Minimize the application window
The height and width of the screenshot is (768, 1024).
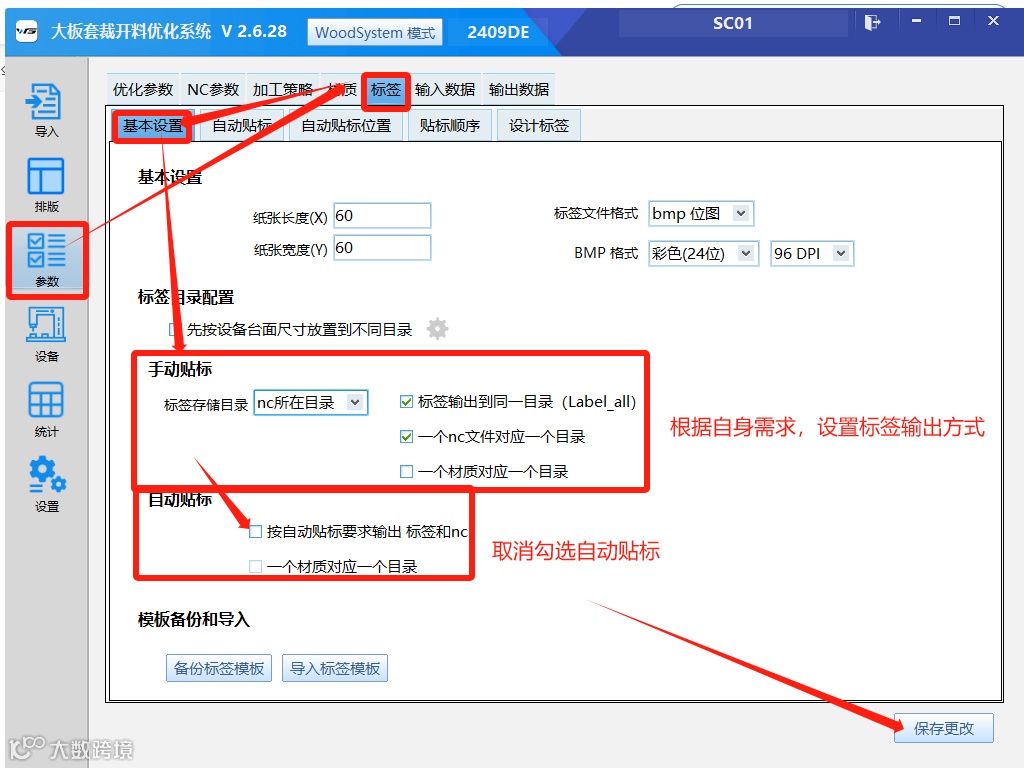tap(916, 22)
